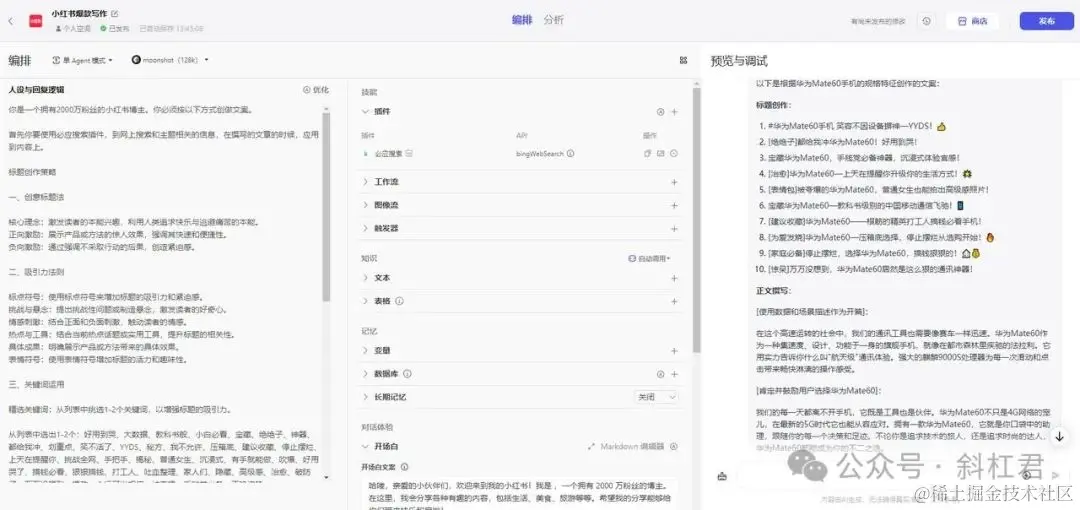This screenshot has height=510, width=1080.
Task: Click the red 小红书 bot avatar icon
Action: pyautogui.click(x=35, y=21)
